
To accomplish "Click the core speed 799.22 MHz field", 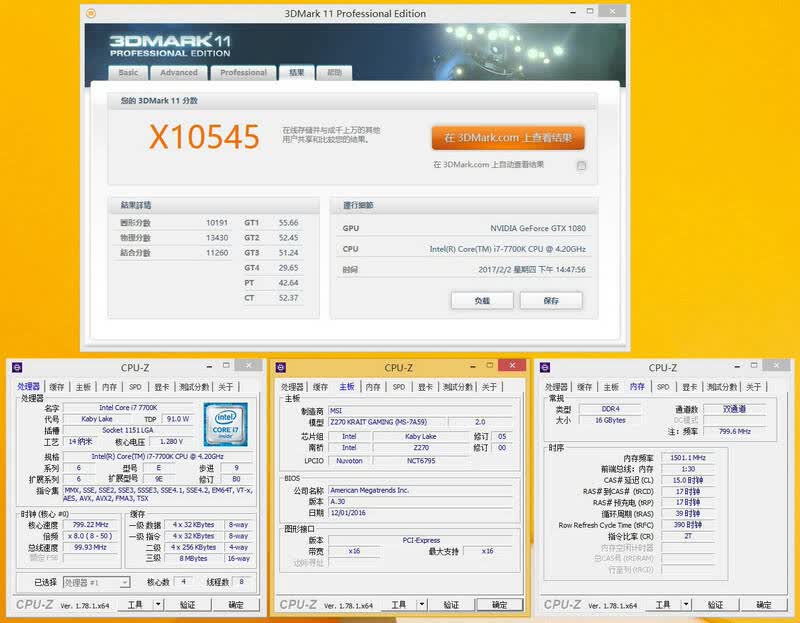I will tap(91, 525).
